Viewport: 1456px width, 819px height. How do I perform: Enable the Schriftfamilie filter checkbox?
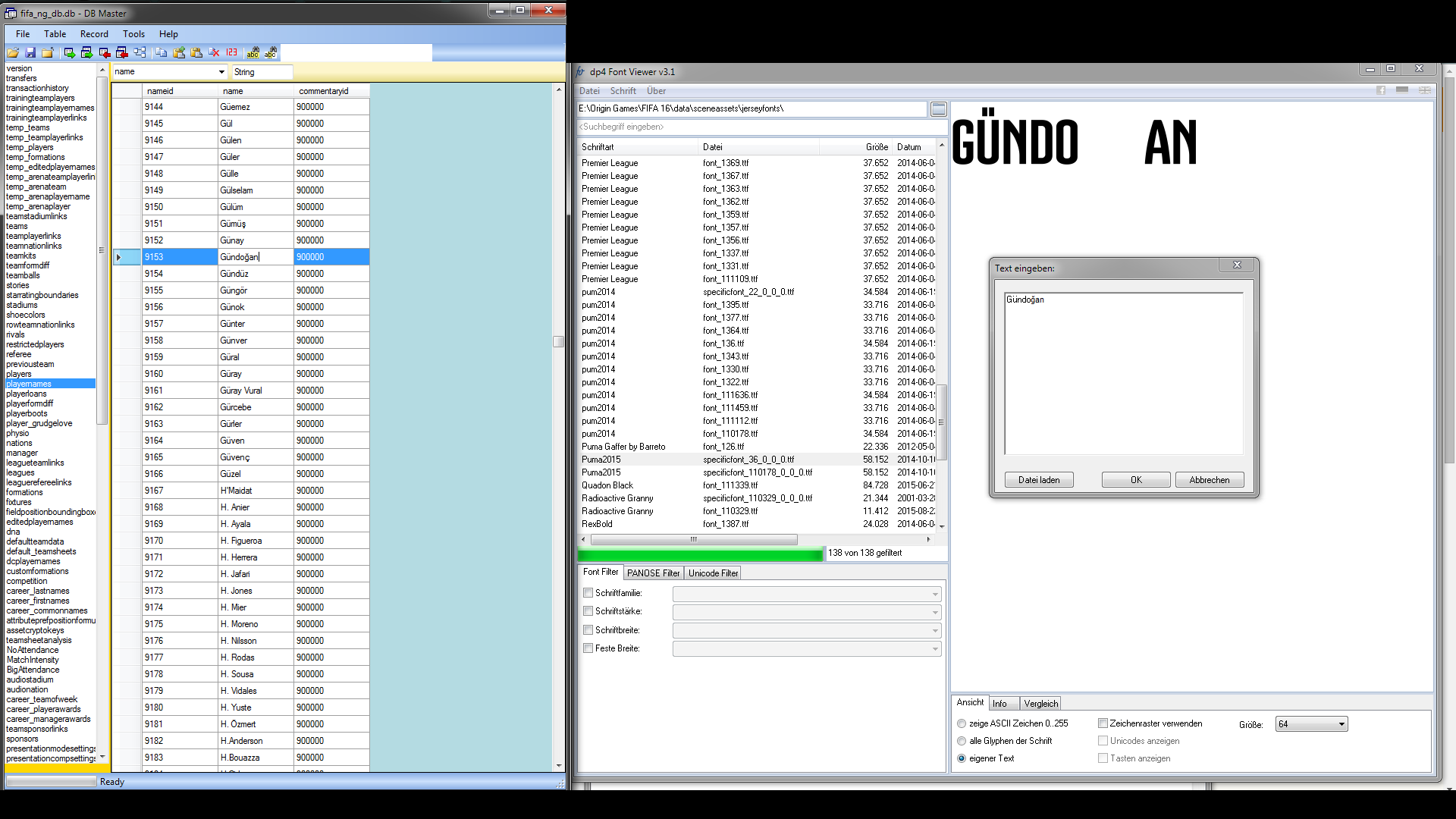click(588, 593)
